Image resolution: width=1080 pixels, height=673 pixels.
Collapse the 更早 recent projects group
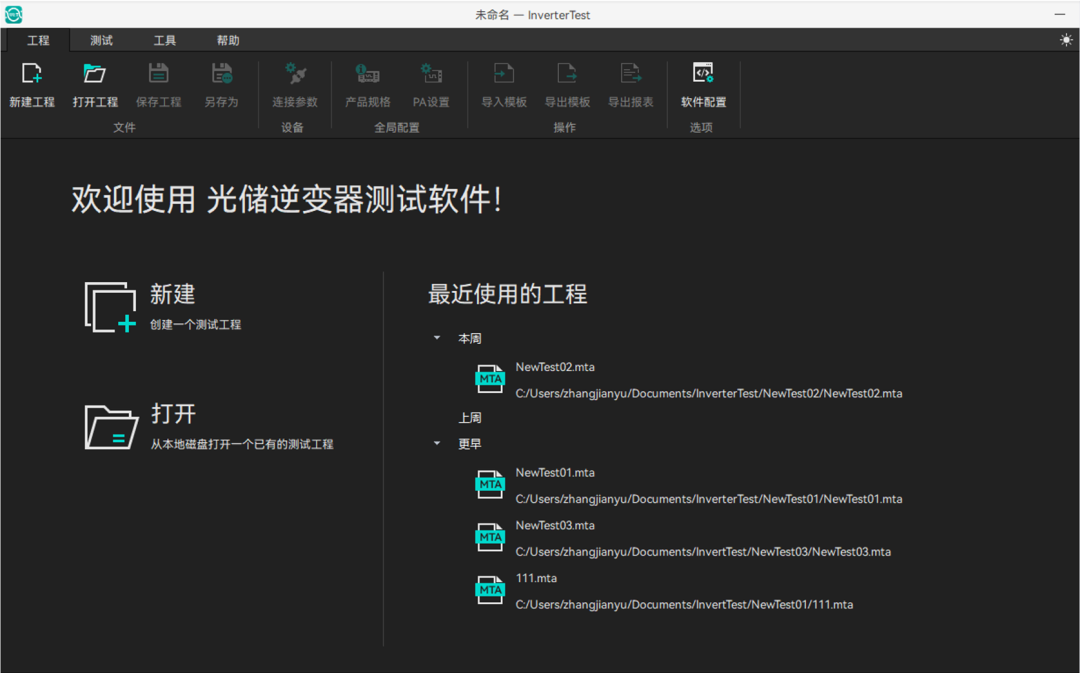click(x=437, y=443)
